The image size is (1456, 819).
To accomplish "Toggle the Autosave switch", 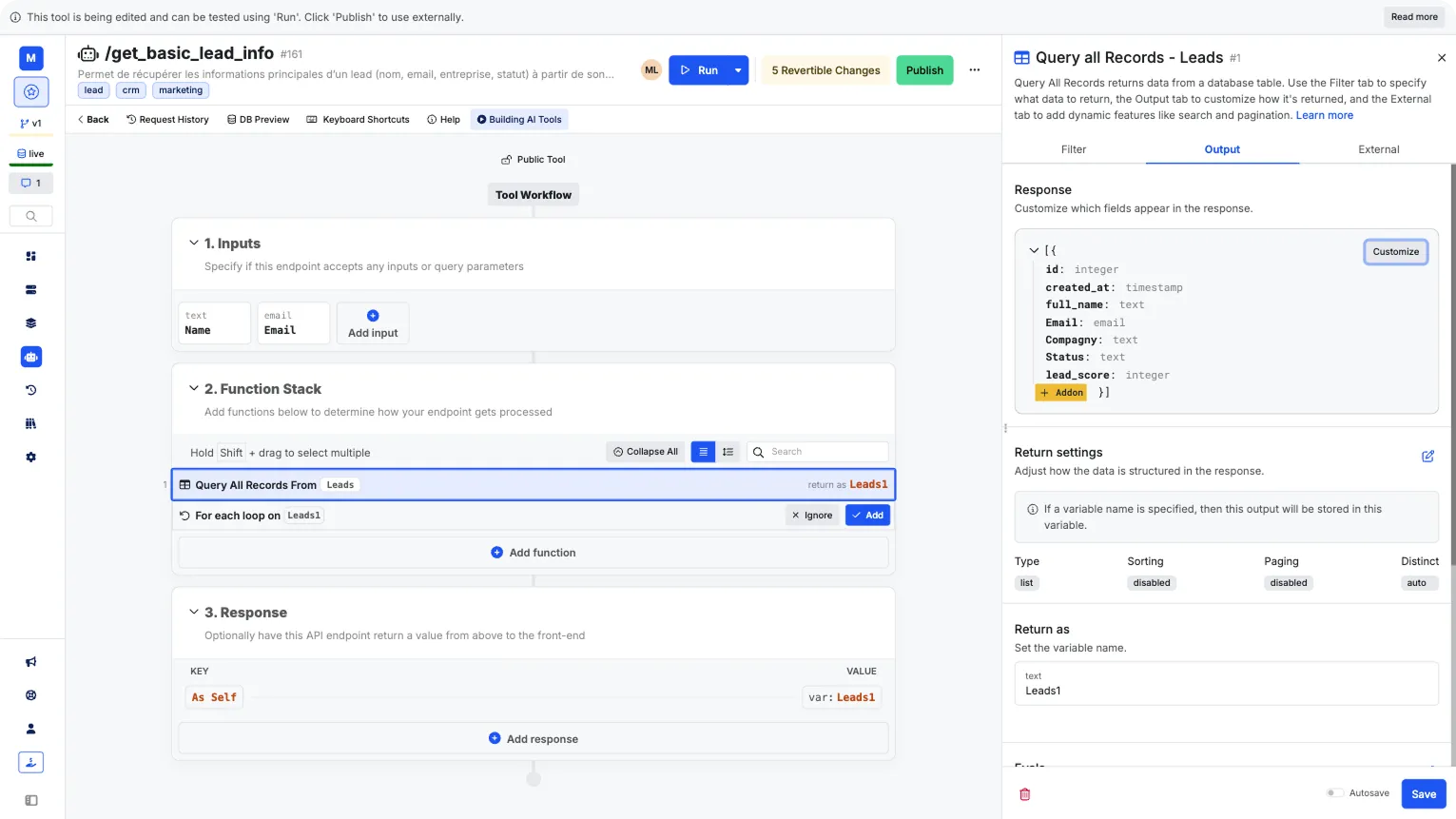I will click(1335, 793).
